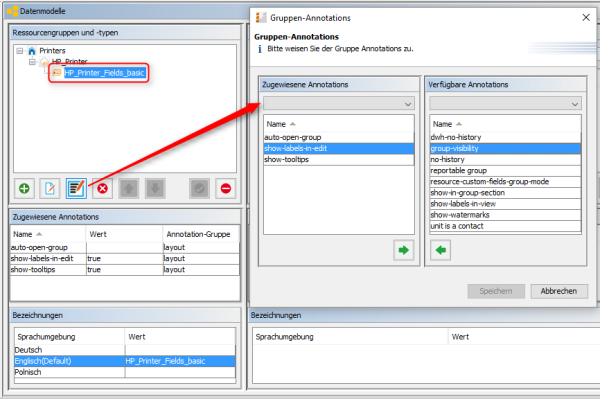Close the Gruppen-Annotations dialog
600x399 pixels.
pyautogui.click(x=586, y=18)
